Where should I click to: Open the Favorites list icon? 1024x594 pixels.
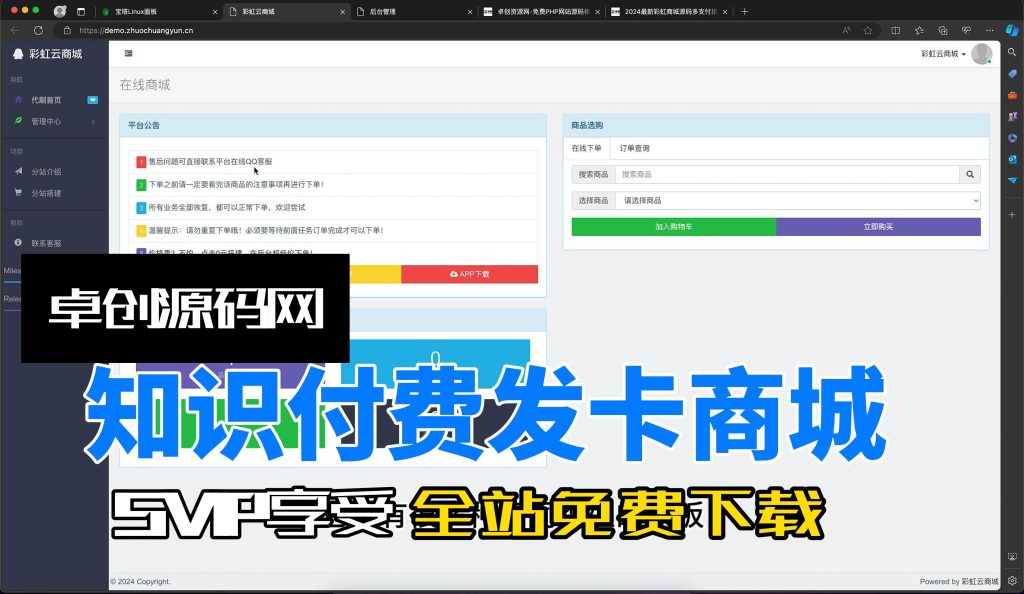point(919,30)
